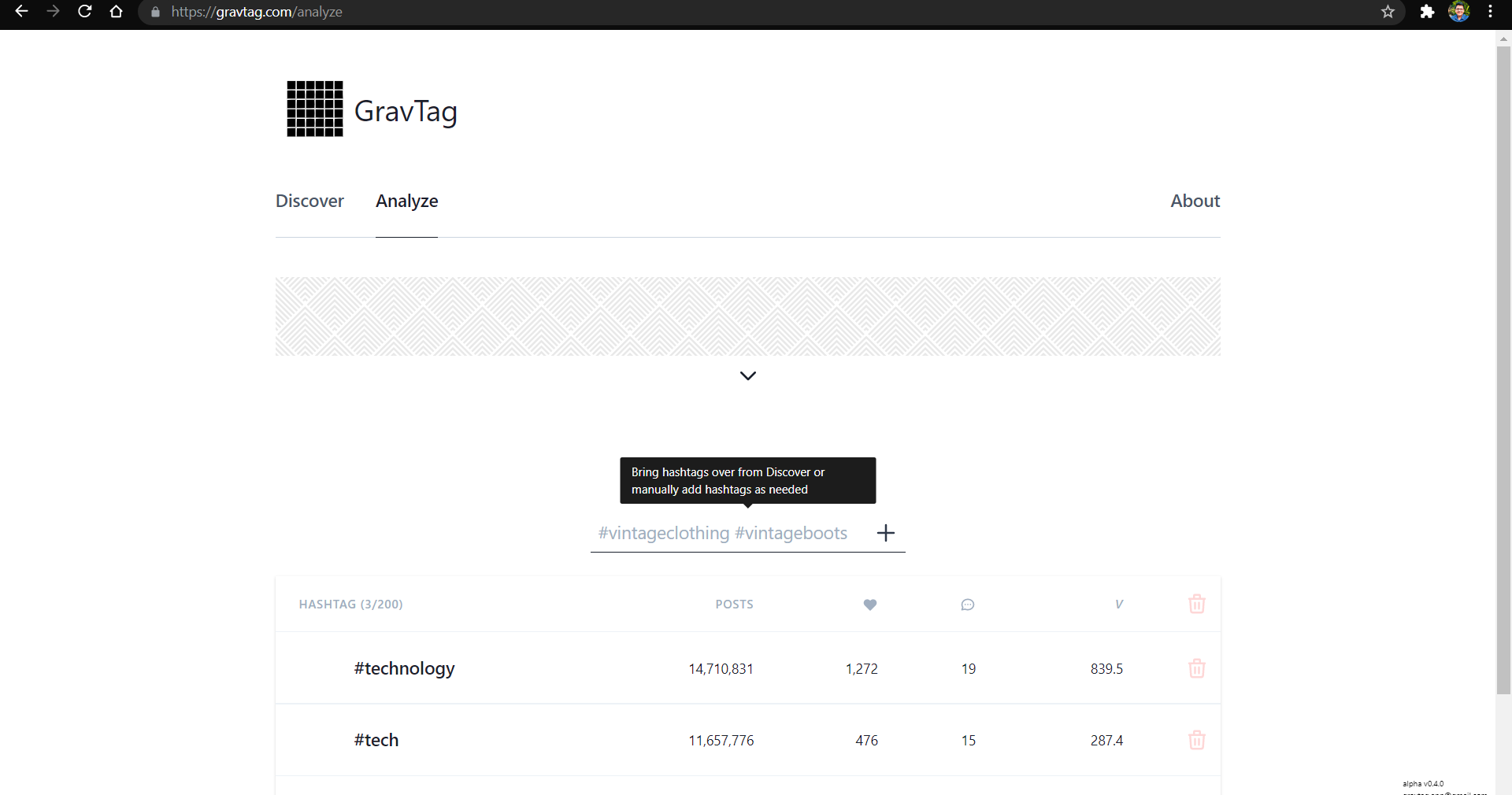Sort by comments bubble column icon
Screen dimensions: 1512x795
tap(968, 605)
